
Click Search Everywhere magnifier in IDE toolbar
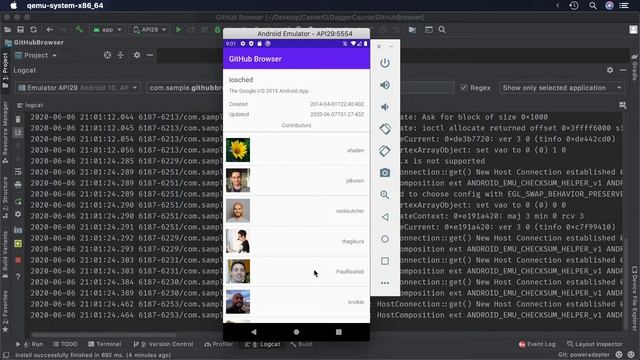[x=442, y=30]
